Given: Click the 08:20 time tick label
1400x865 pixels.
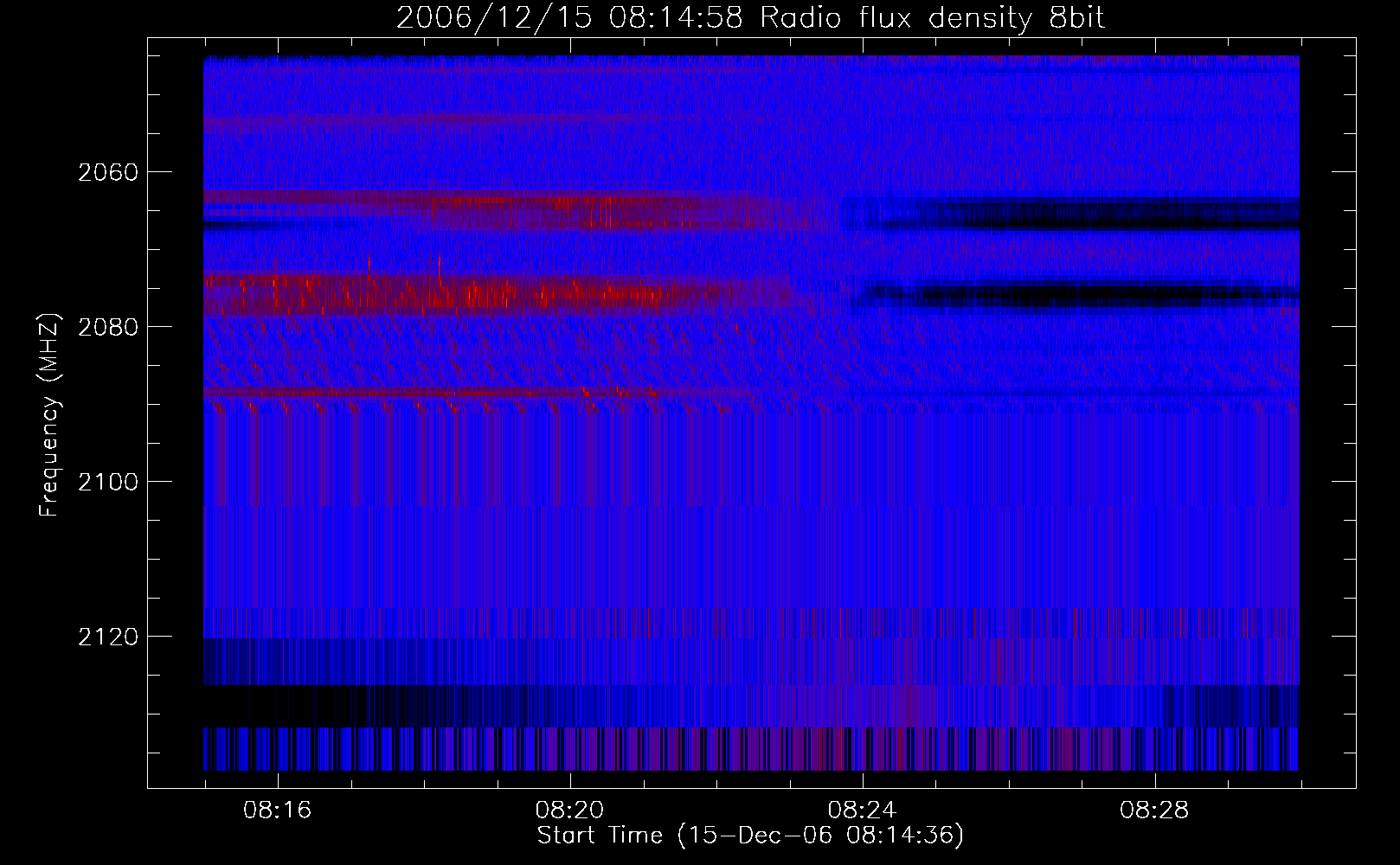Looking at the screenshot, I should (x=570, y=811).
